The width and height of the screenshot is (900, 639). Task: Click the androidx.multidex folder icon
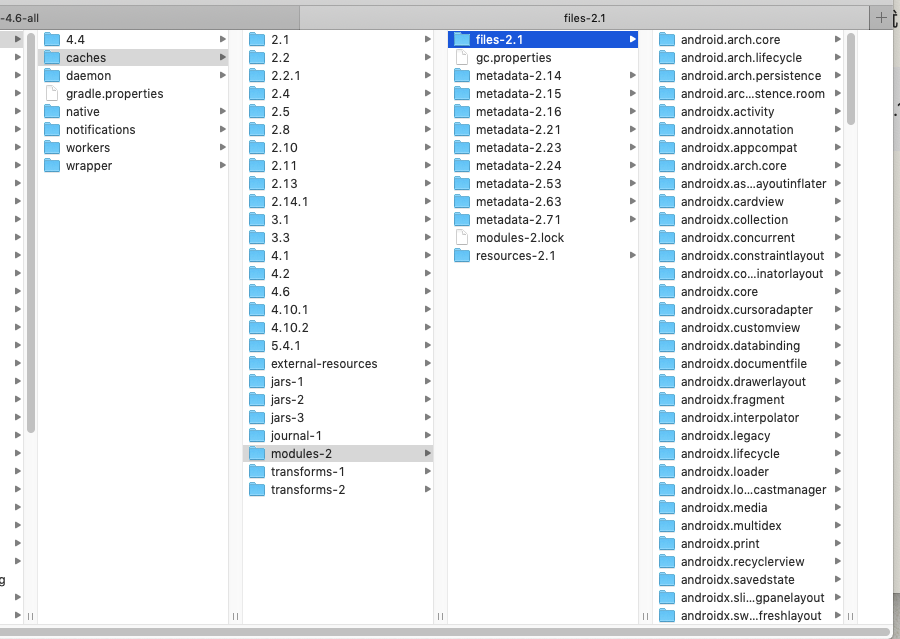(667, 525)
